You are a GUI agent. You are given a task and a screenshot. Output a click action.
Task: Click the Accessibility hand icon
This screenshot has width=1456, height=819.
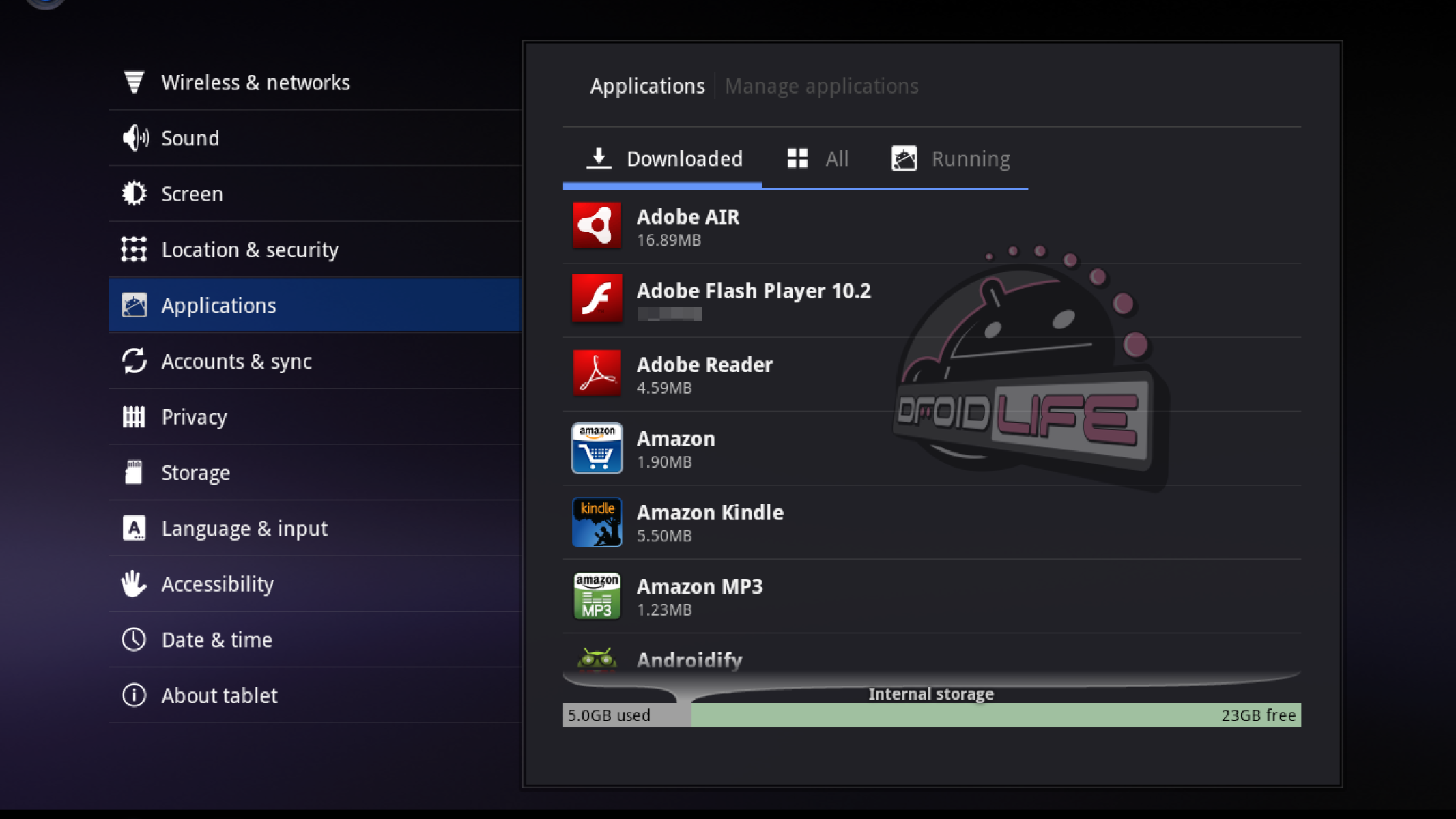click(134, 584)
